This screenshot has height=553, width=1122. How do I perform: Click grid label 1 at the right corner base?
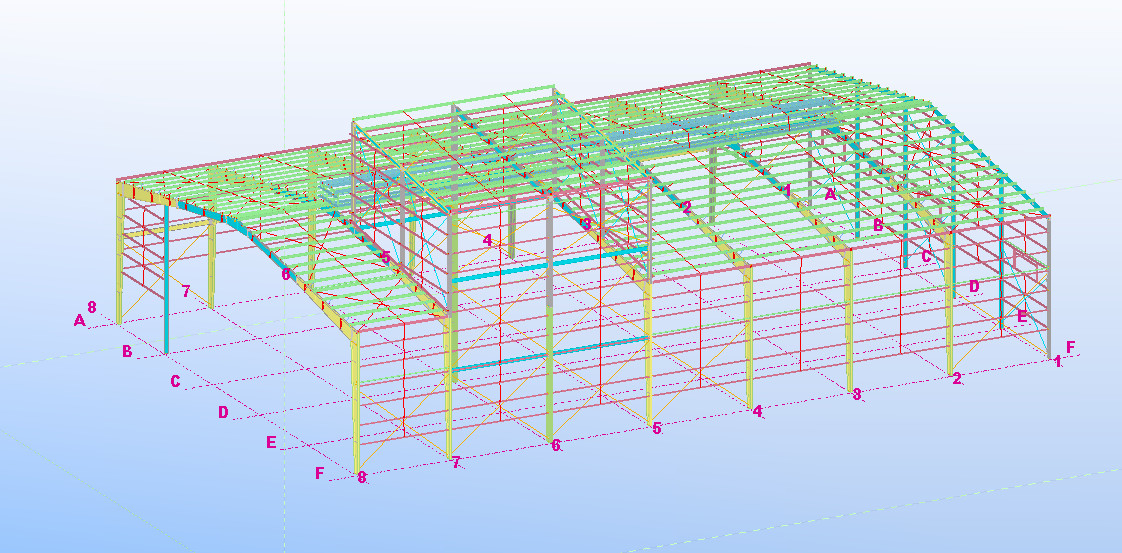(1057, 361)
